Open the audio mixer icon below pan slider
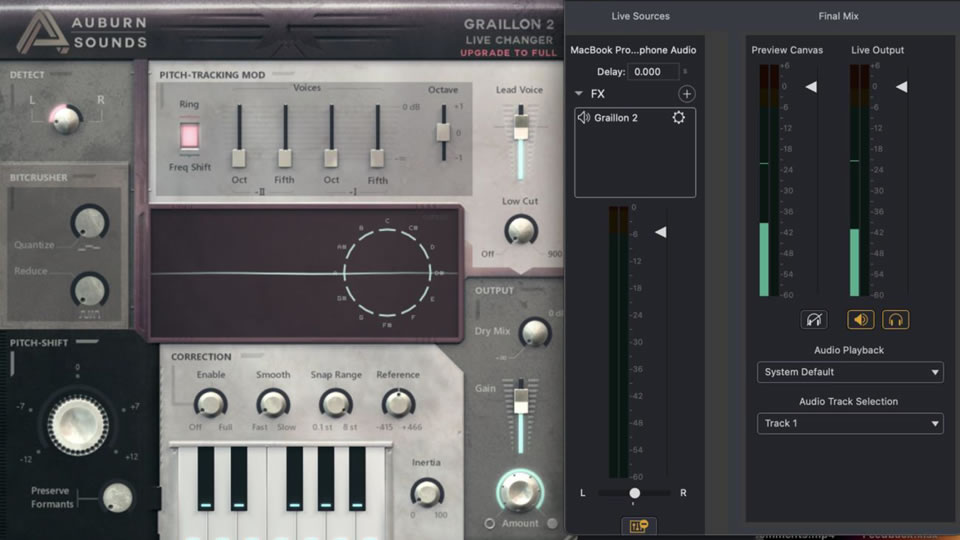The width and height of the screenshot is (960, 540). [639, 526]
